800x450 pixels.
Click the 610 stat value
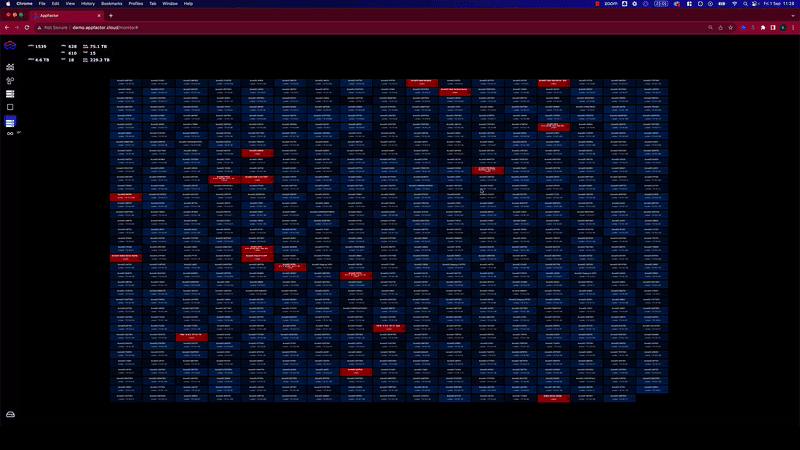(72, 53)
